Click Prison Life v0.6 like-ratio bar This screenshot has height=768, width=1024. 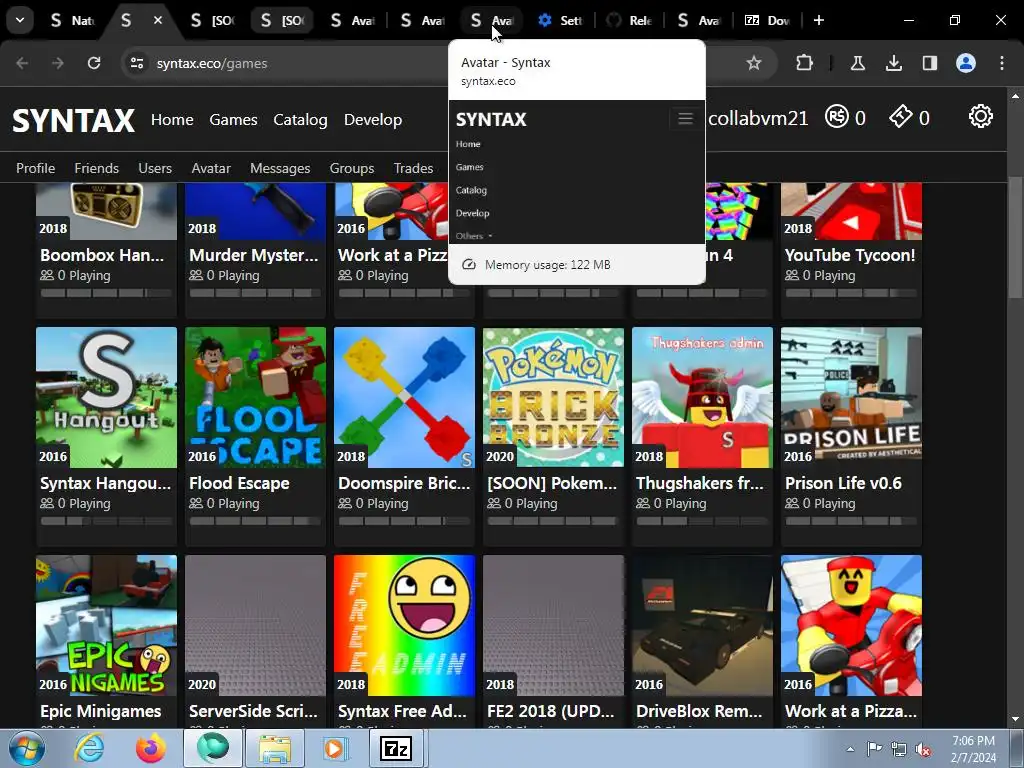(x=851, y=521)
